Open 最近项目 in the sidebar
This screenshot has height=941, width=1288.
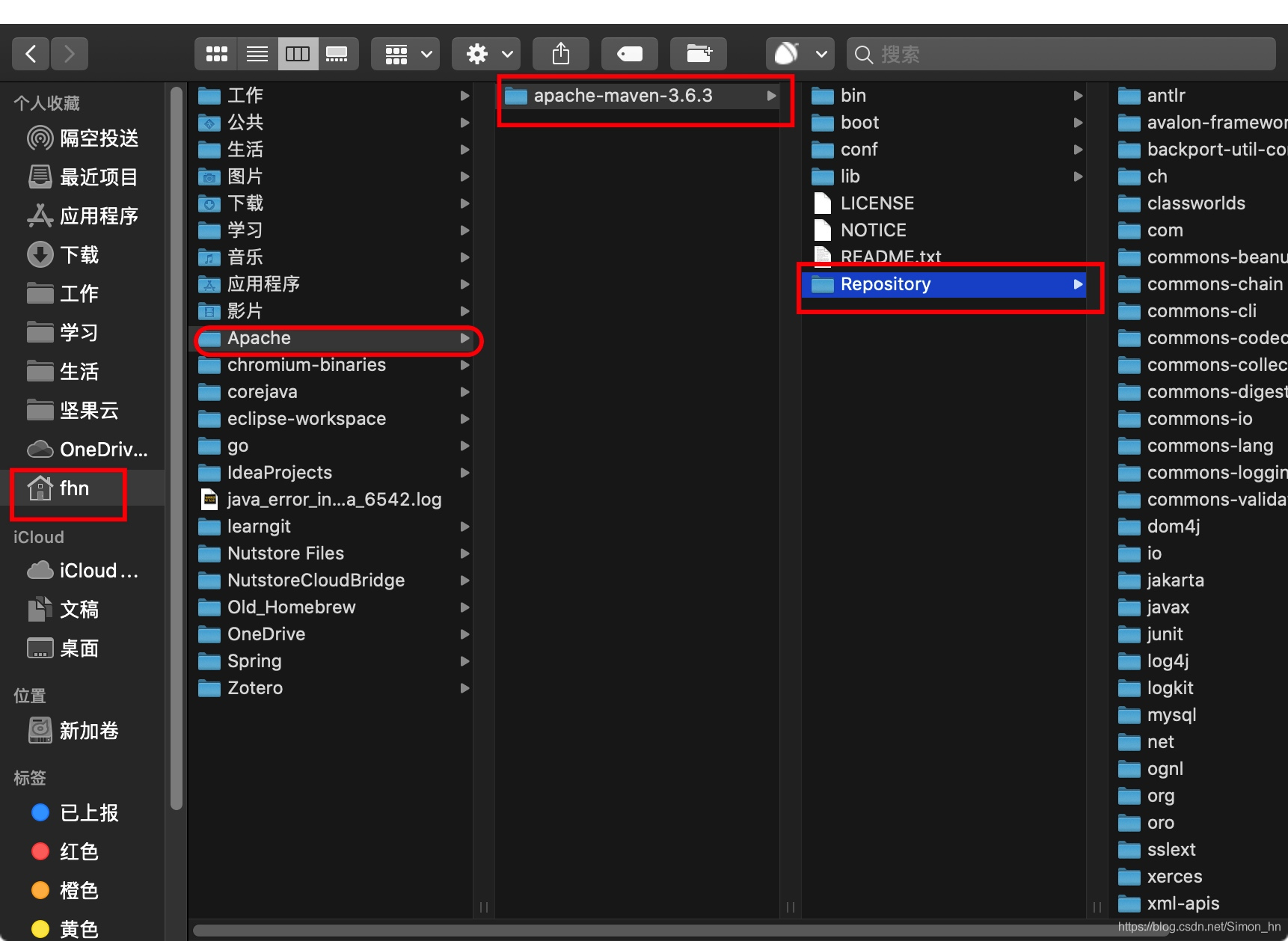(84, 177)
